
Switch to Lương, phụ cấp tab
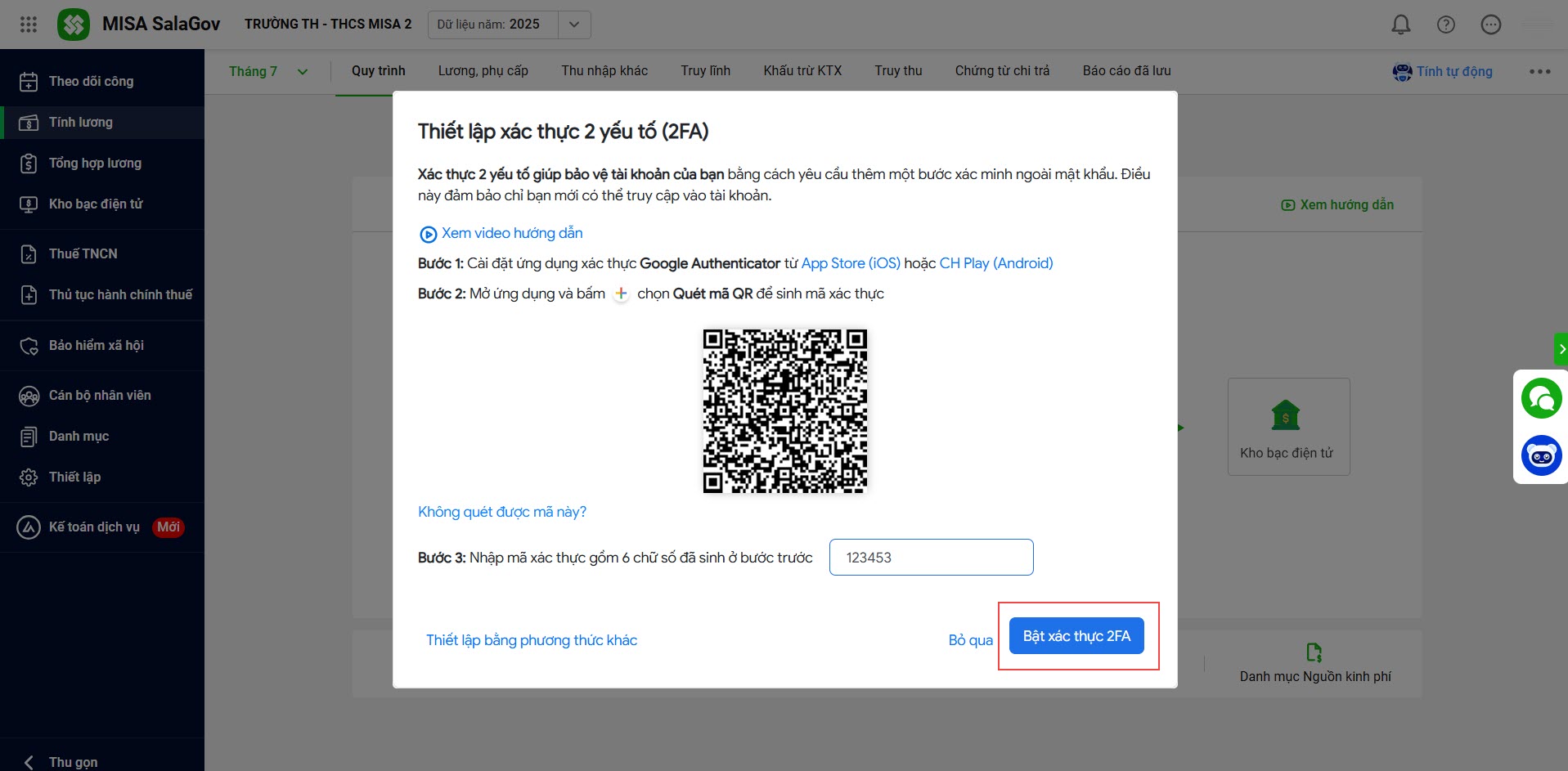[x=483, y=70]
